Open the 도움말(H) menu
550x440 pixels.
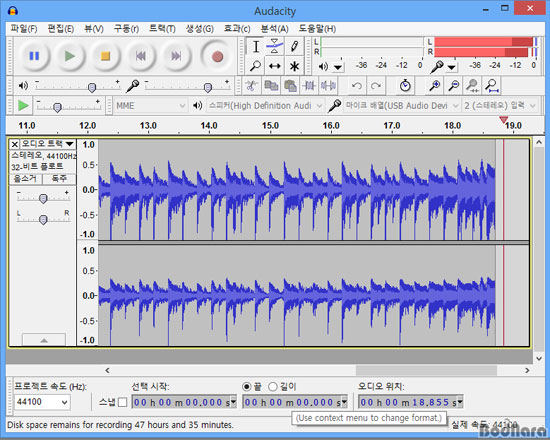(317, 28)
